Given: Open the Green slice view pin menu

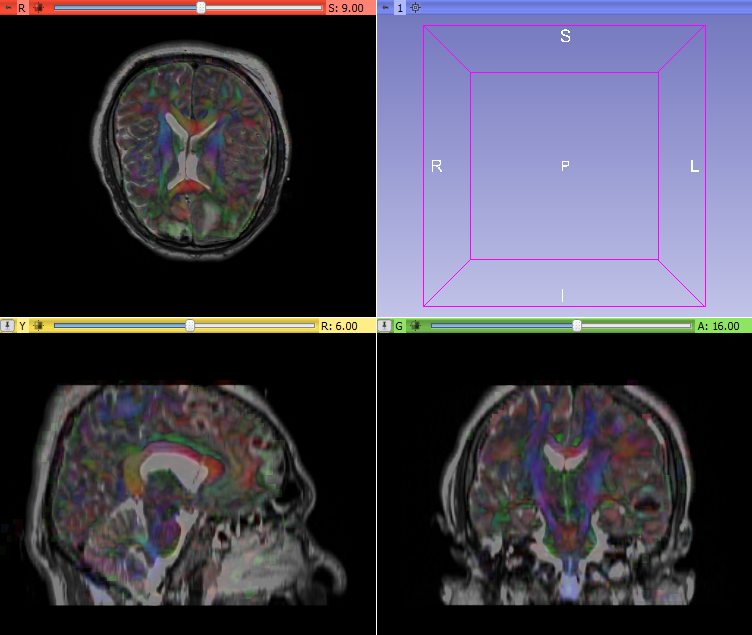Looking at the screenshot, I should click(x=384, y=326).
